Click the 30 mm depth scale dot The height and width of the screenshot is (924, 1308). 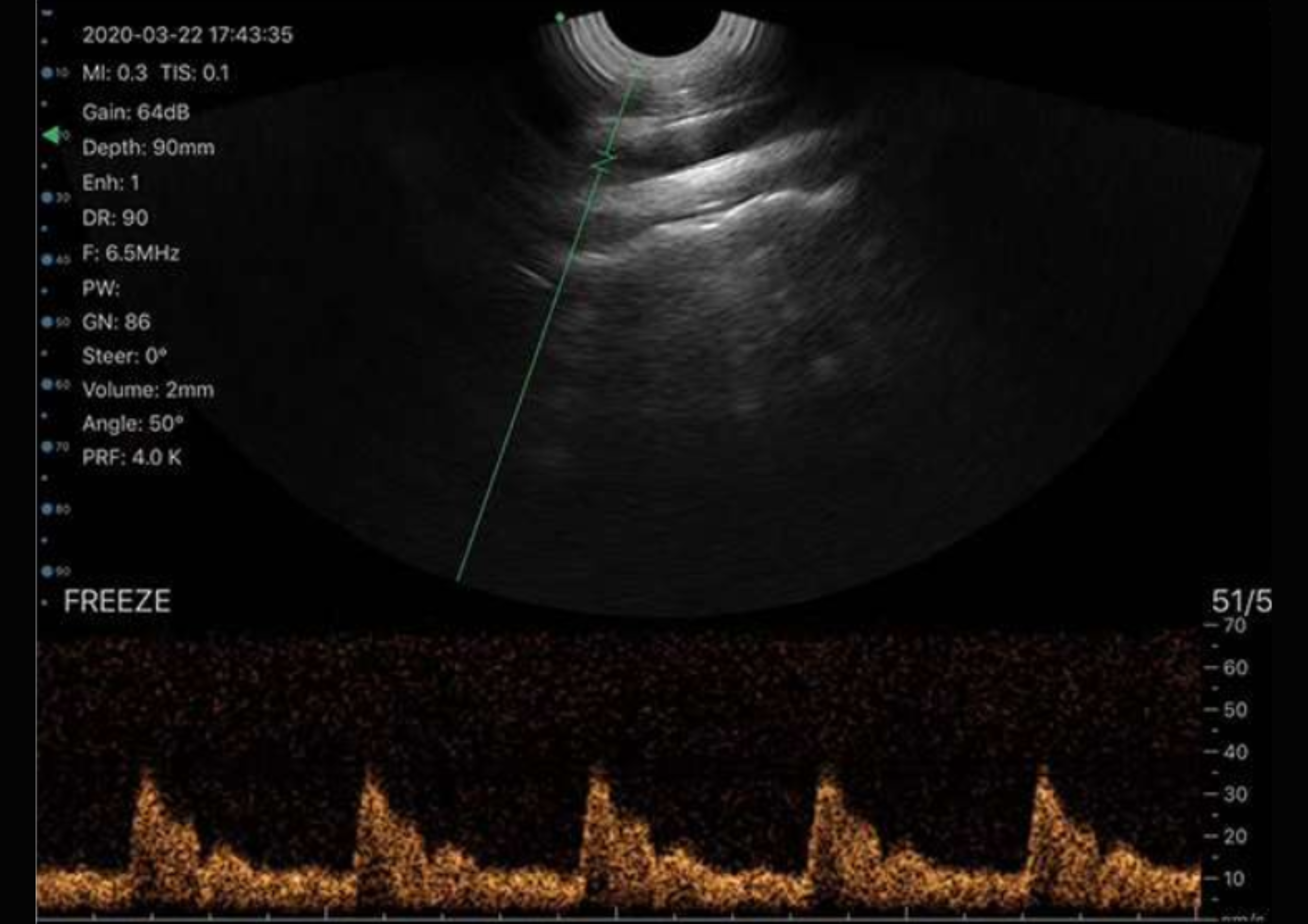click(47, 197)
